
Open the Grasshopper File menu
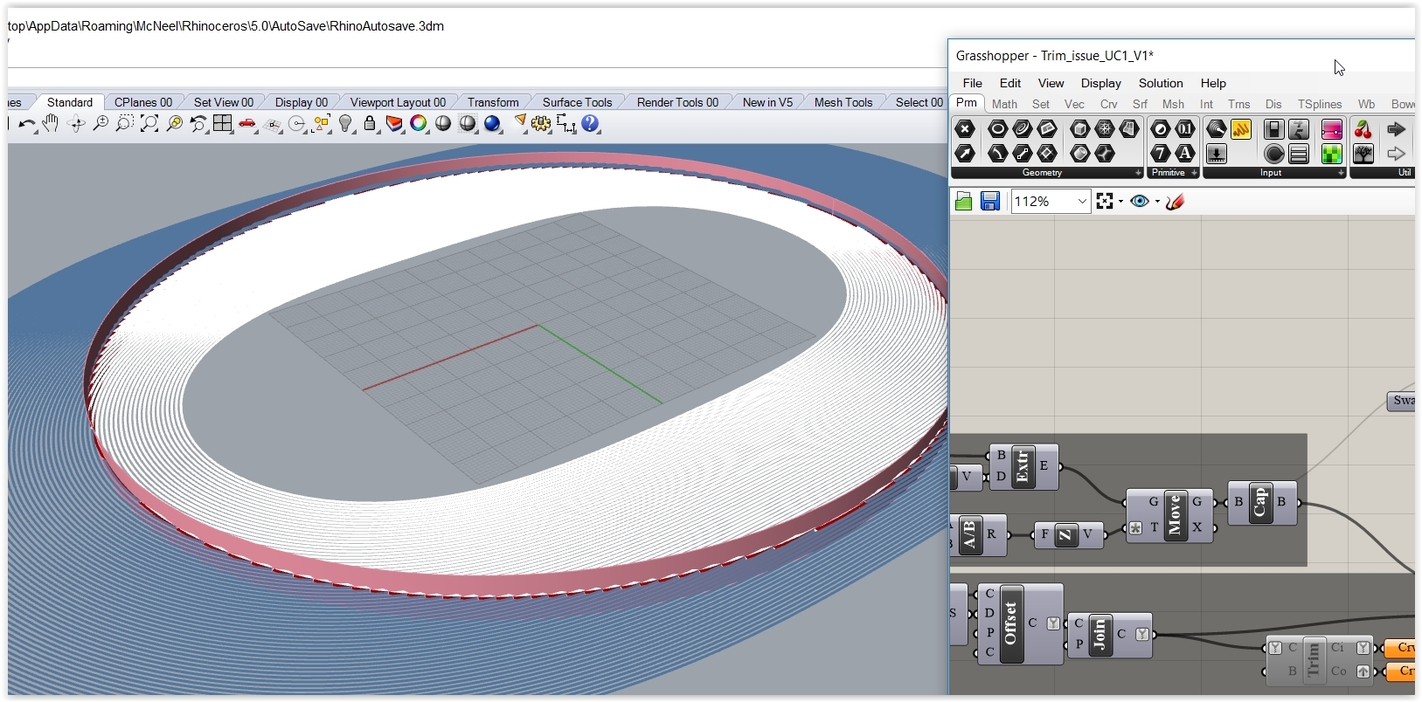(x=972, y=83)
